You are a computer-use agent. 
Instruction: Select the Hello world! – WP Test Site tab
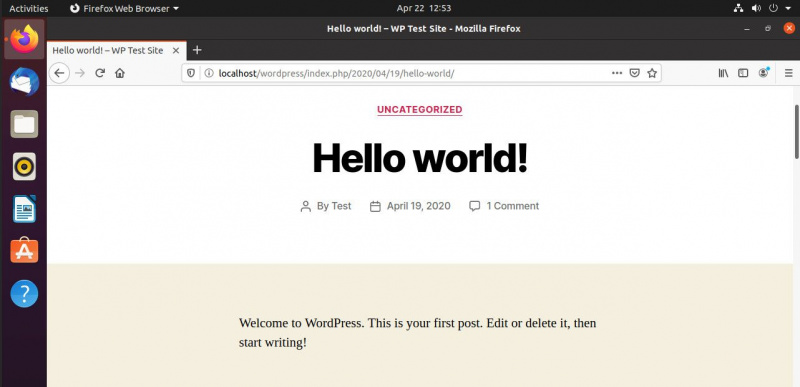[x=108, y=50]
